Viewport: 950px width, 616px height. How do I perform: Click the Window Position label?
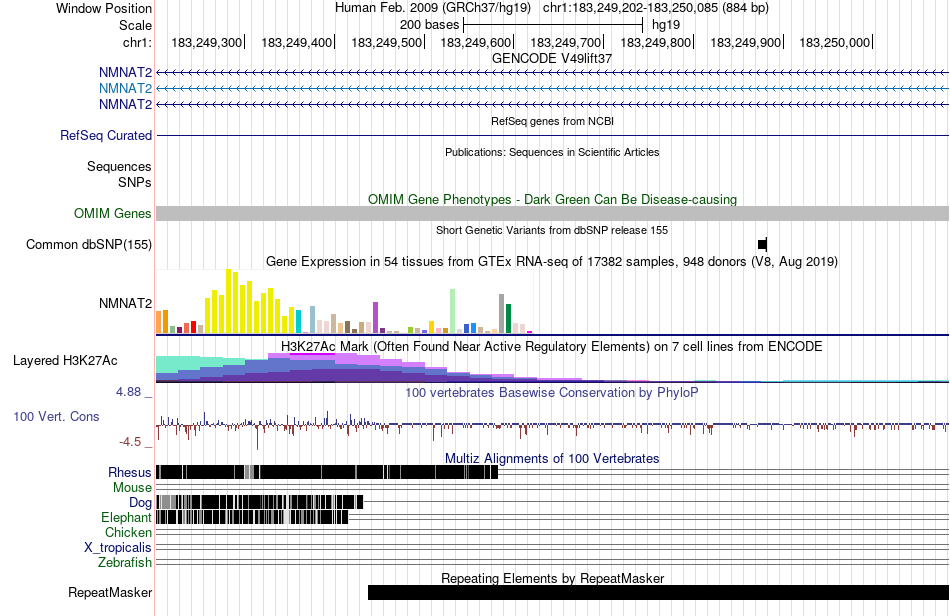pyautogui.click(x=104, y=8)
